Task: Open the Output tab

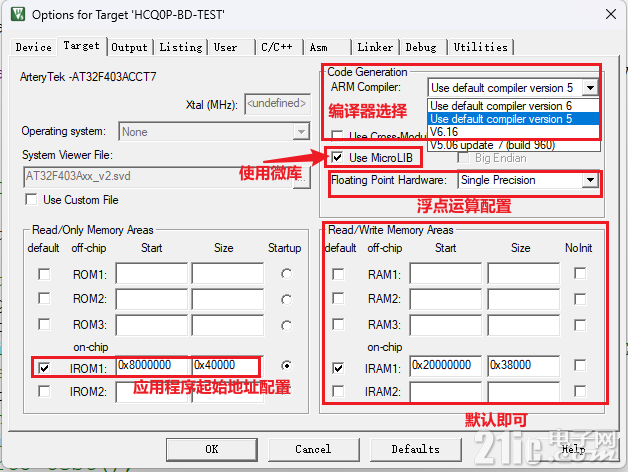Action: (x=129, y=47)
